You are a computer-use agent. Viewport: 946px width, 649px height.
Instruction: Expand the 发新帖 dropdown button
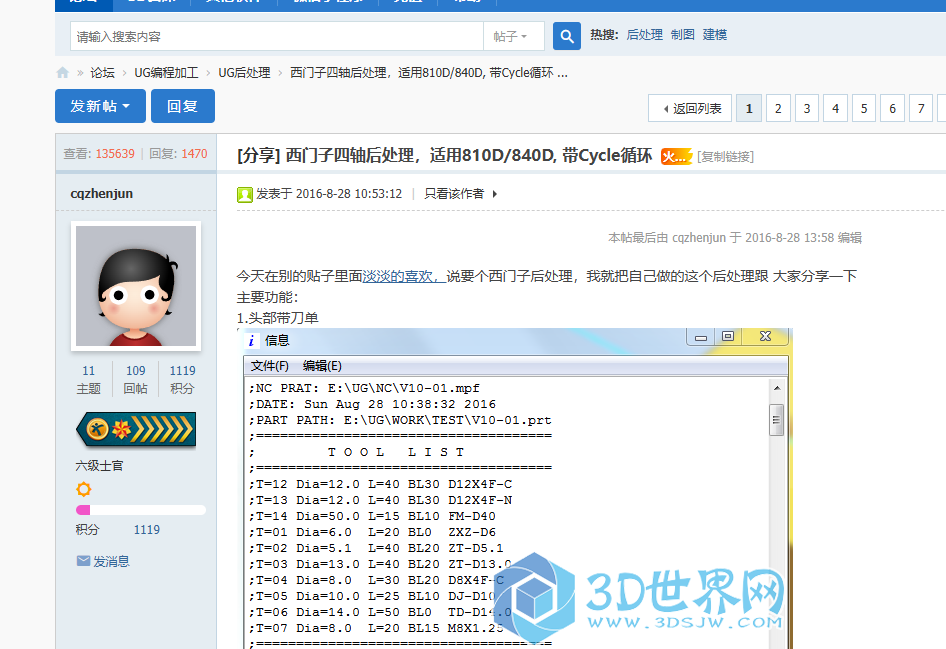pyautogui.click(x=100, y=106)
